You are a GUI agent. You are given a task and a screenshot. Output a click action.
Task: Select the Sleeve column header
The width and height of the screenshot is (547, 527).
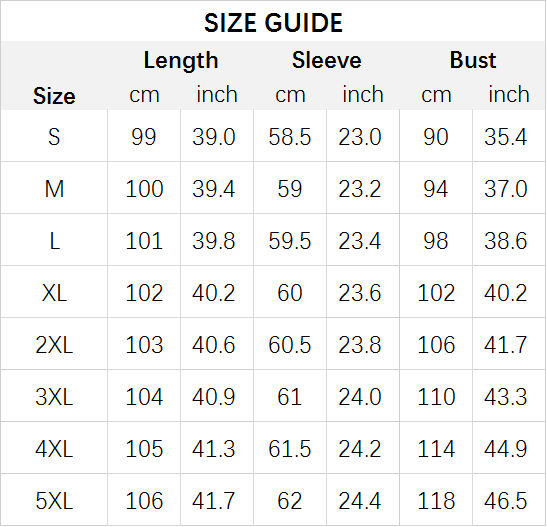(x=327, y=60)
